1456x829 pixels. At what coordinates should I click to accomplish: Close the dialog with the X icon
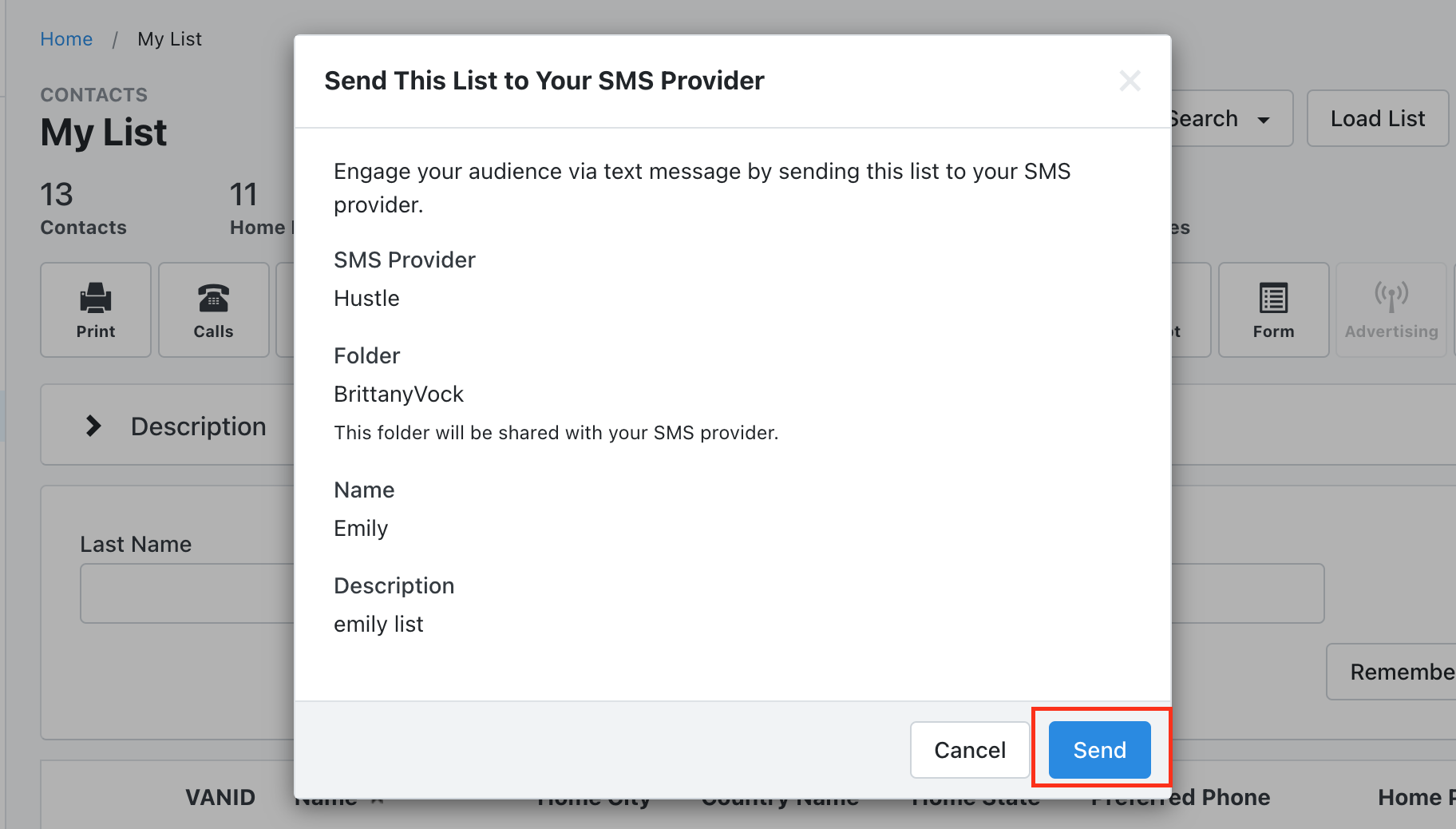1130,81
